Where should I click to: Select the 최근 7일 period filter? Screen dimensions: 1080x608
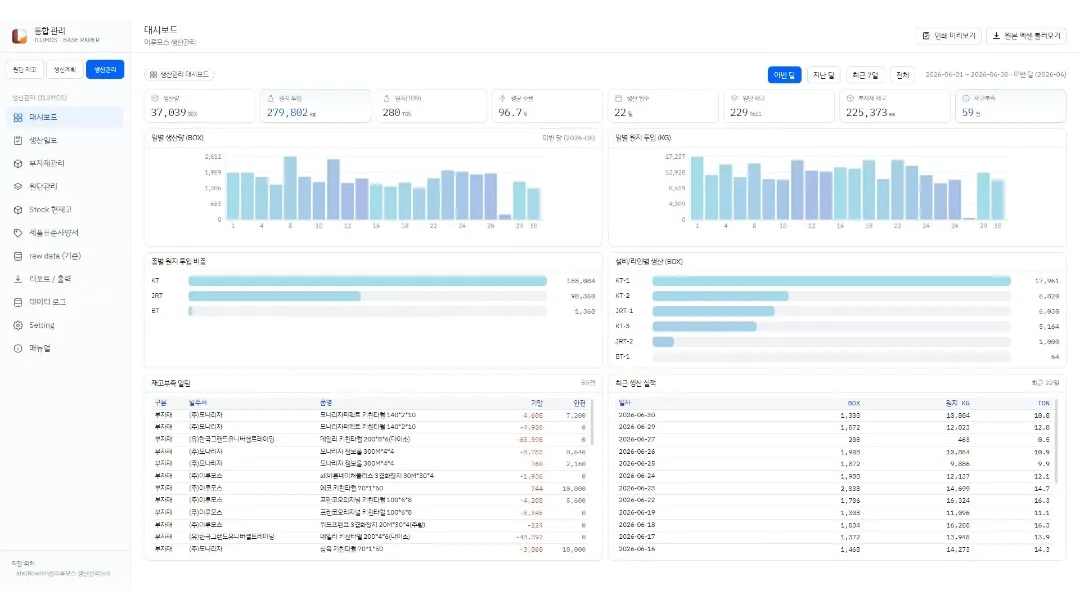865,75
